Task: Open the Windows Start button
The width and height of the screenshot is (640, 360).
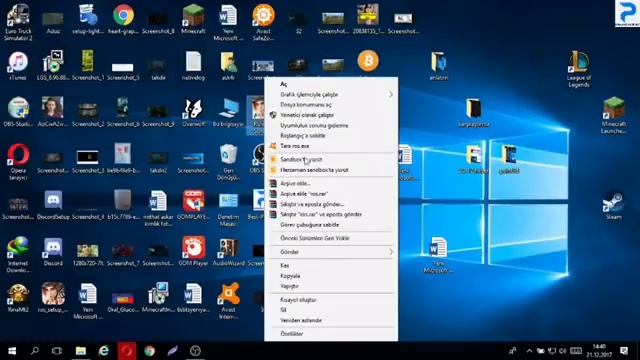Action: [12, 351]
